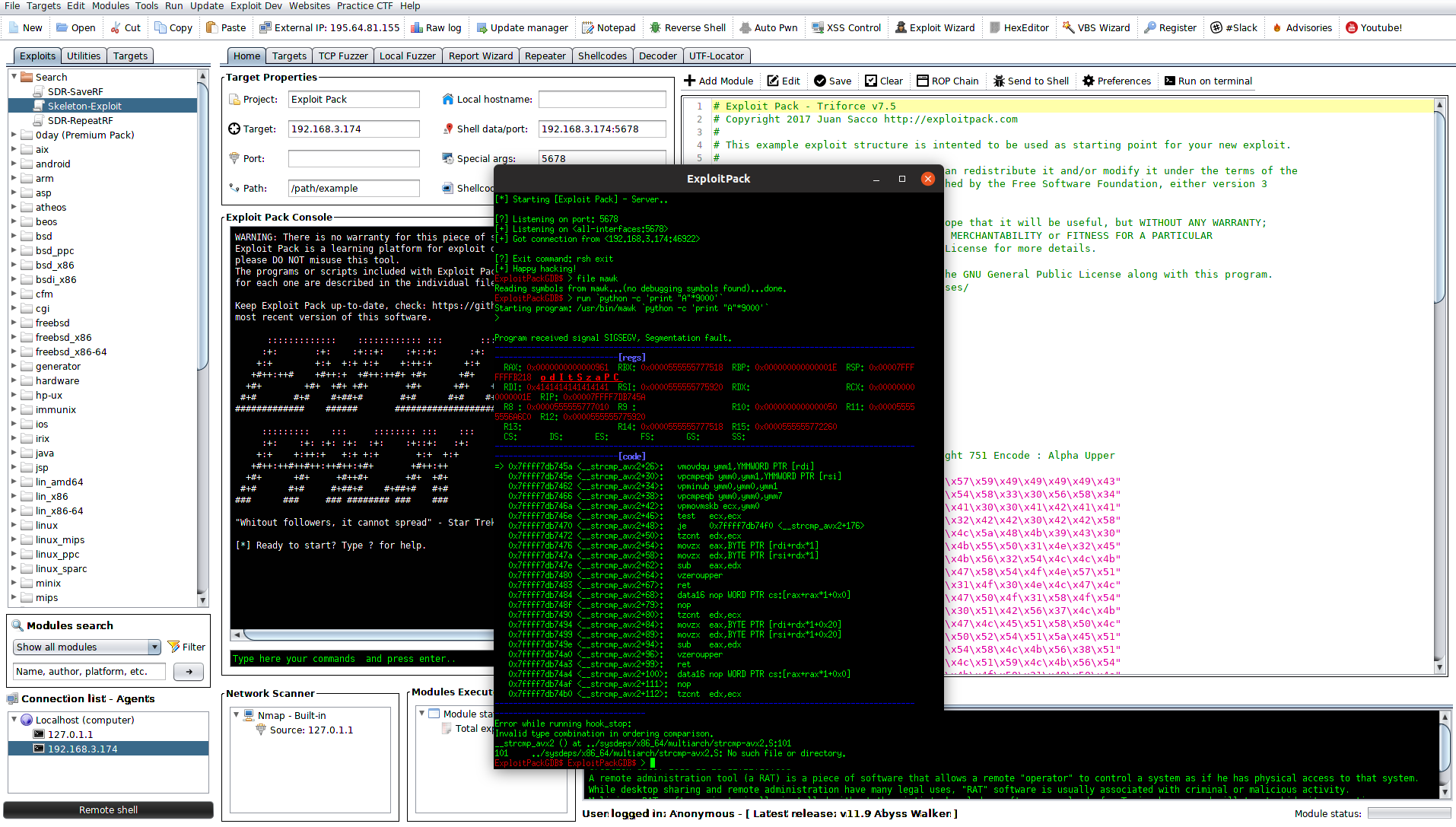Image resolution: width=1456 pixels, height=827 pixels.
Task: Open the Report Wizard tab
Action: (x=481, y=56)
